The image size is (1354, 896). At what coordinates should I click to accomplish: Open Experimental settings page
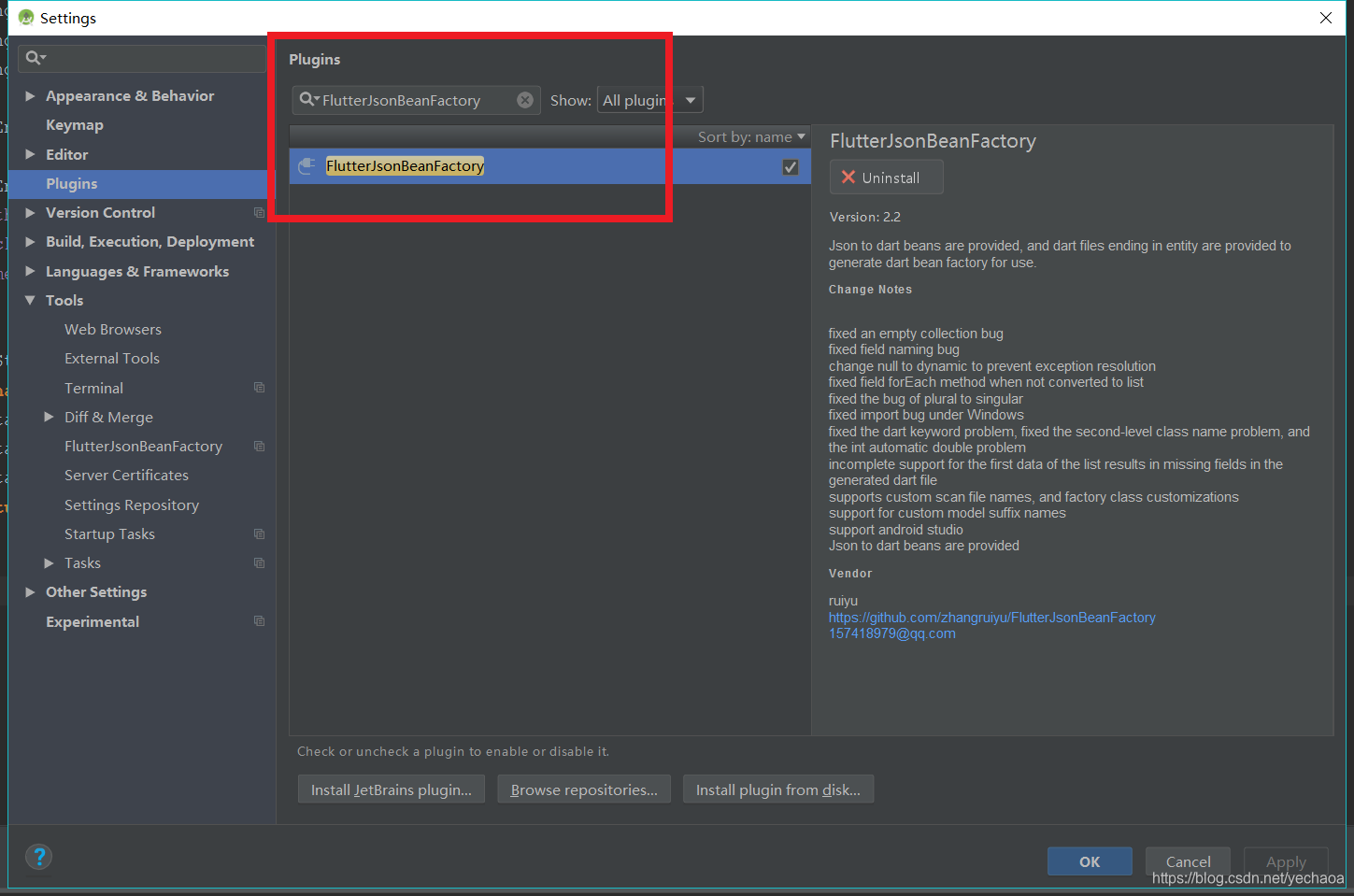[93, 621]
